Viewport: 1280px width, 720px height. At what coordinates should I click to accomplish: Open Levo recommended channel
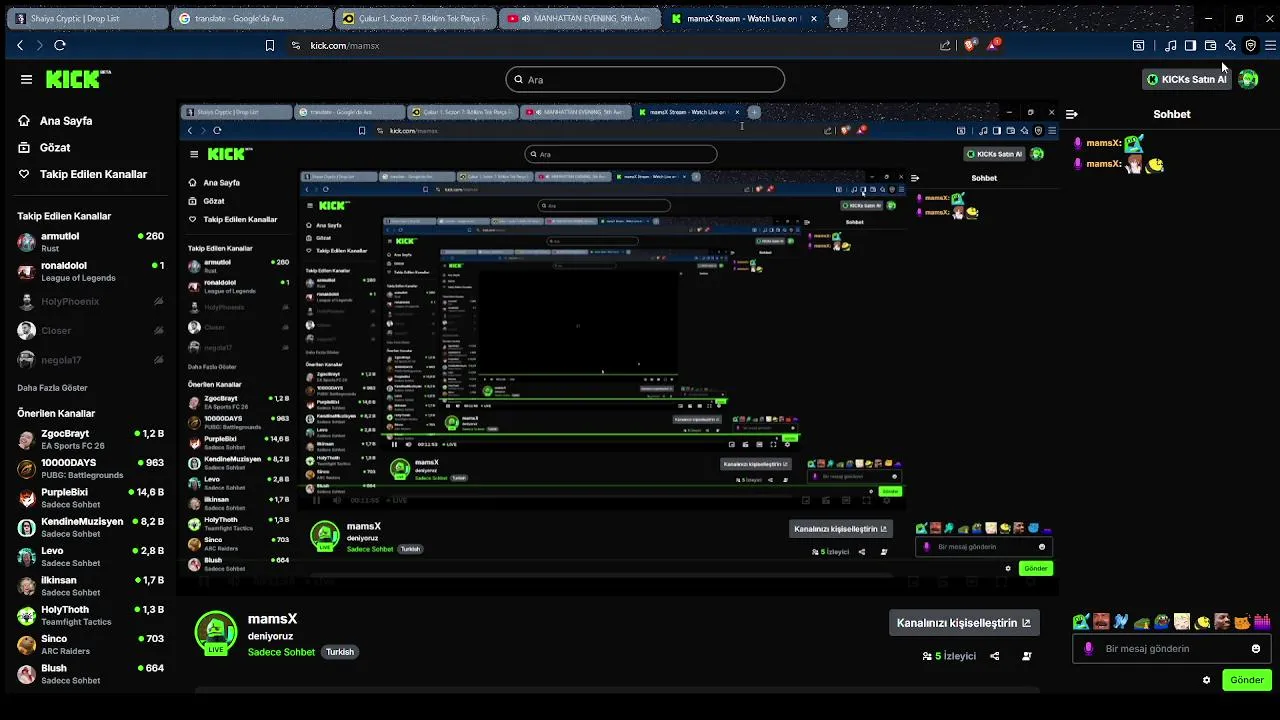90,557
